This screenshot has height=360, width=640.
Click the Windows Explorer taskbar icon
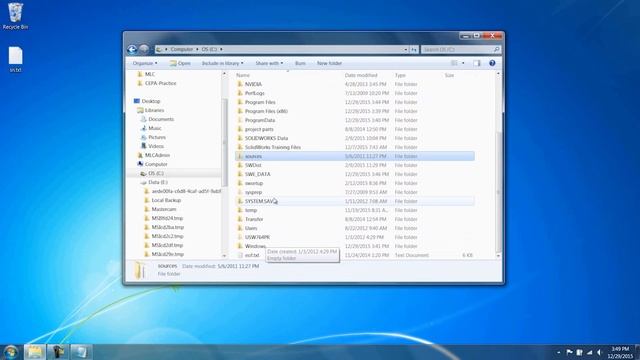[35, 352]
